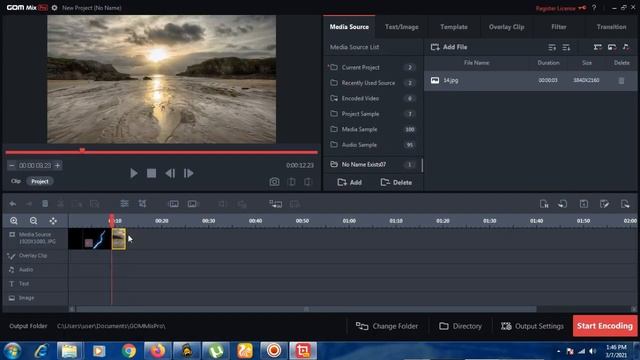This screenshot has width=640, height=360.
Task: Click the edit project pencil icon
Action: pos(604,204)
